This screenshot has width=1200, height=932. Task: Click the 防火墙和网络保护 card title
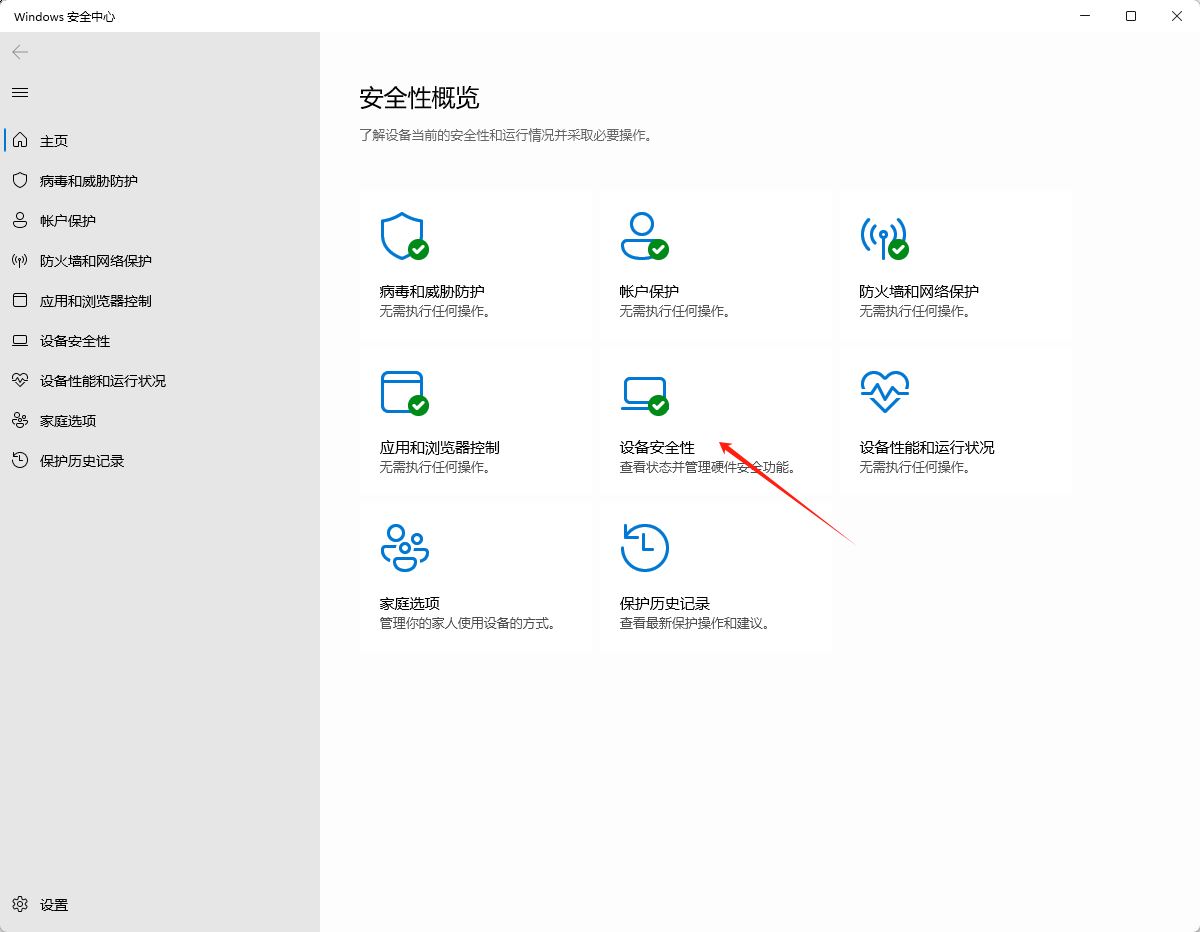click(919, 292)
